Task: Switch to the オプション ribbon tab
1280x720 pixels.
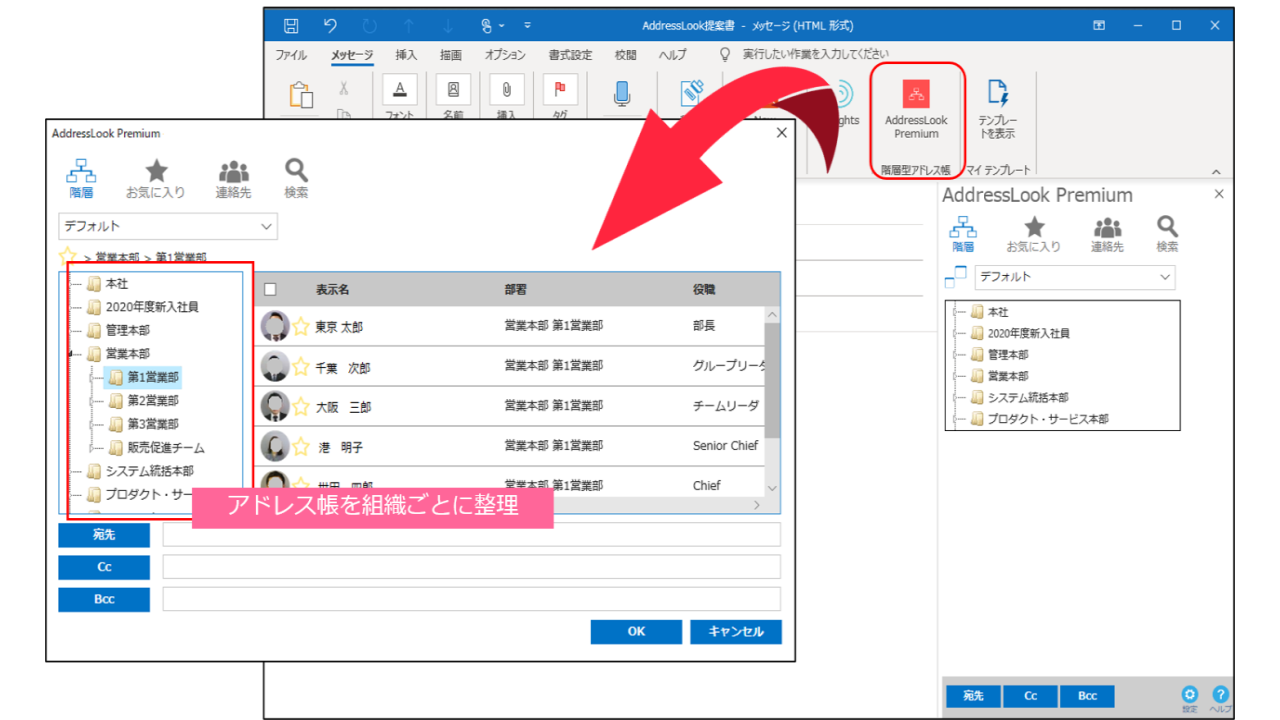Action: (505, 55)
